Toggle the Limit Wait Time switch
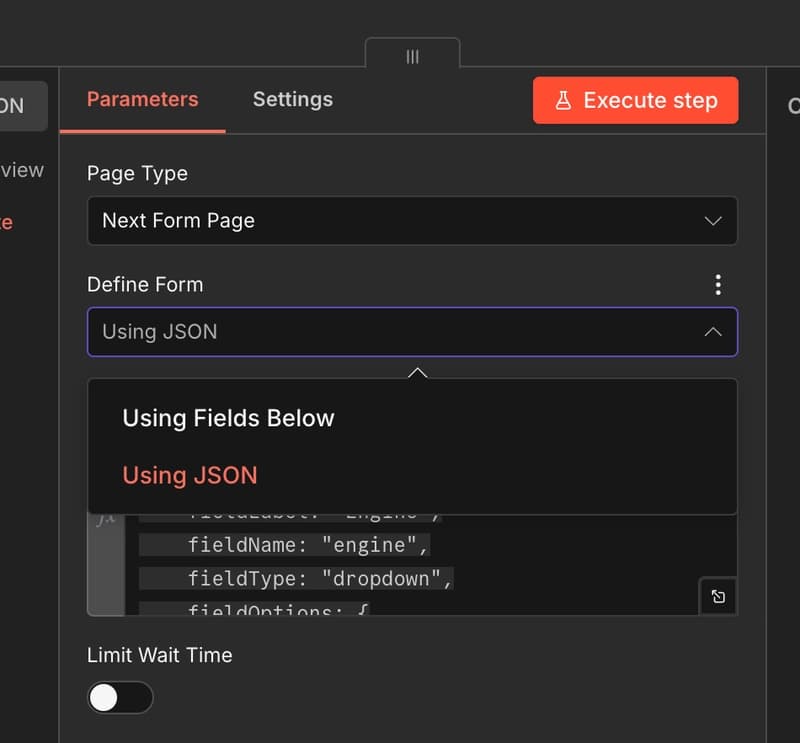800x743 pixels. point(120,698)
